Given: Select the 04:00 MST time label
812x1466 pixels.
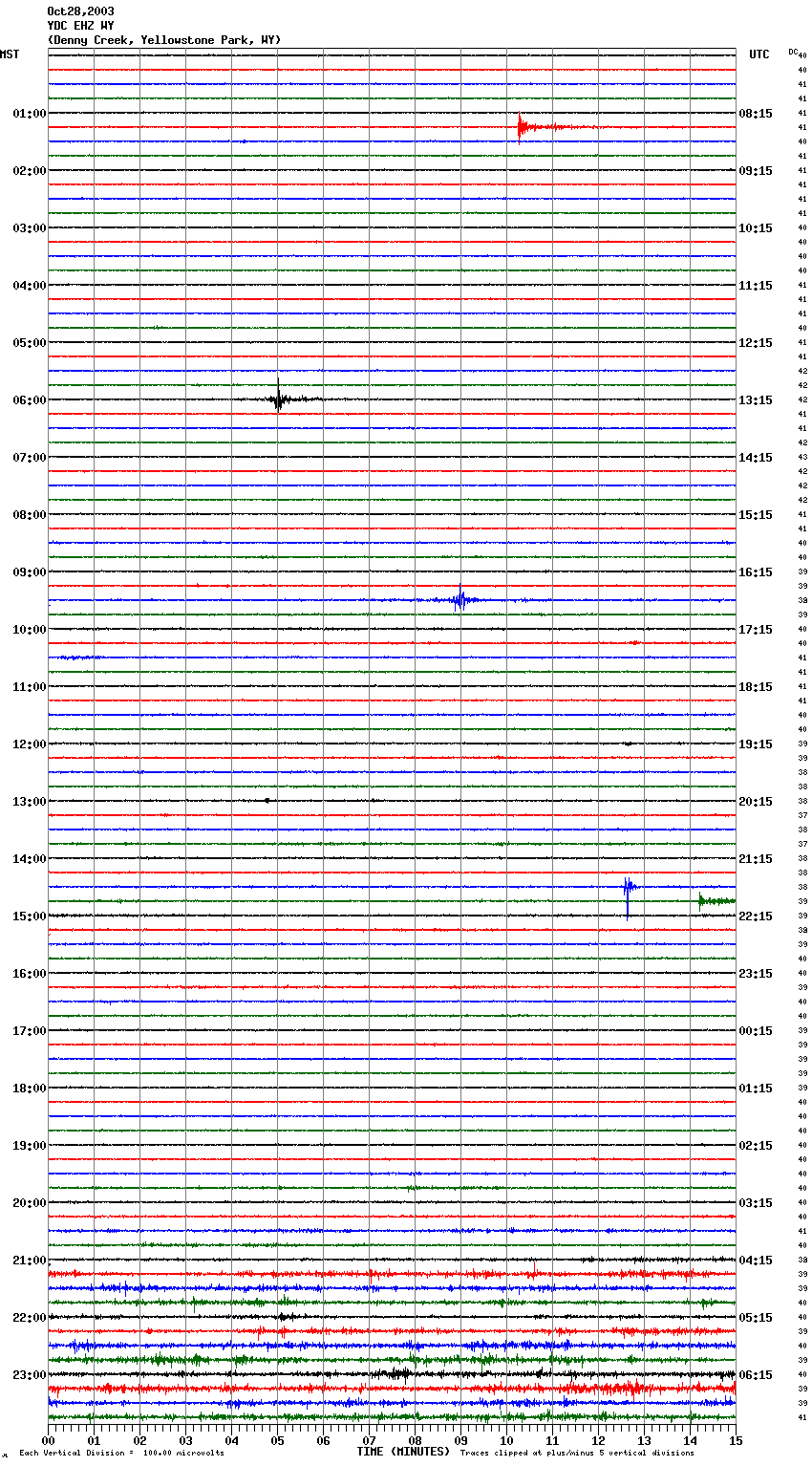Looking at the screenshot, I should pyautogui.click(x=30, y=286).
